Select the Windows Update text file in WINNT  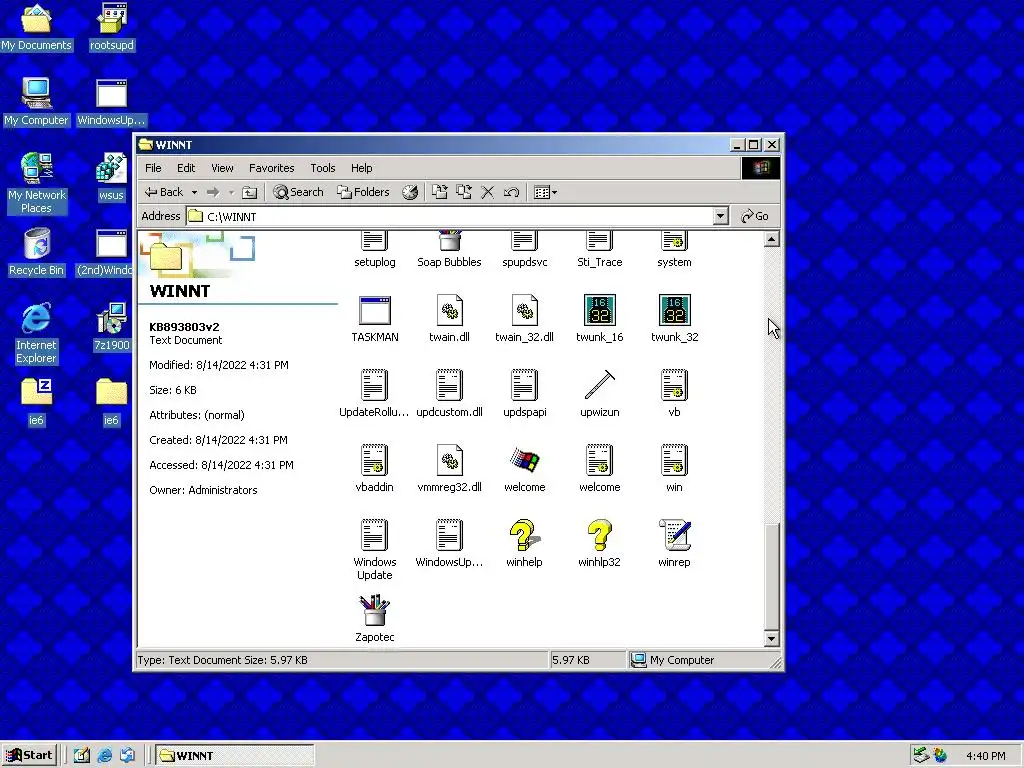[x=375, y=549]
